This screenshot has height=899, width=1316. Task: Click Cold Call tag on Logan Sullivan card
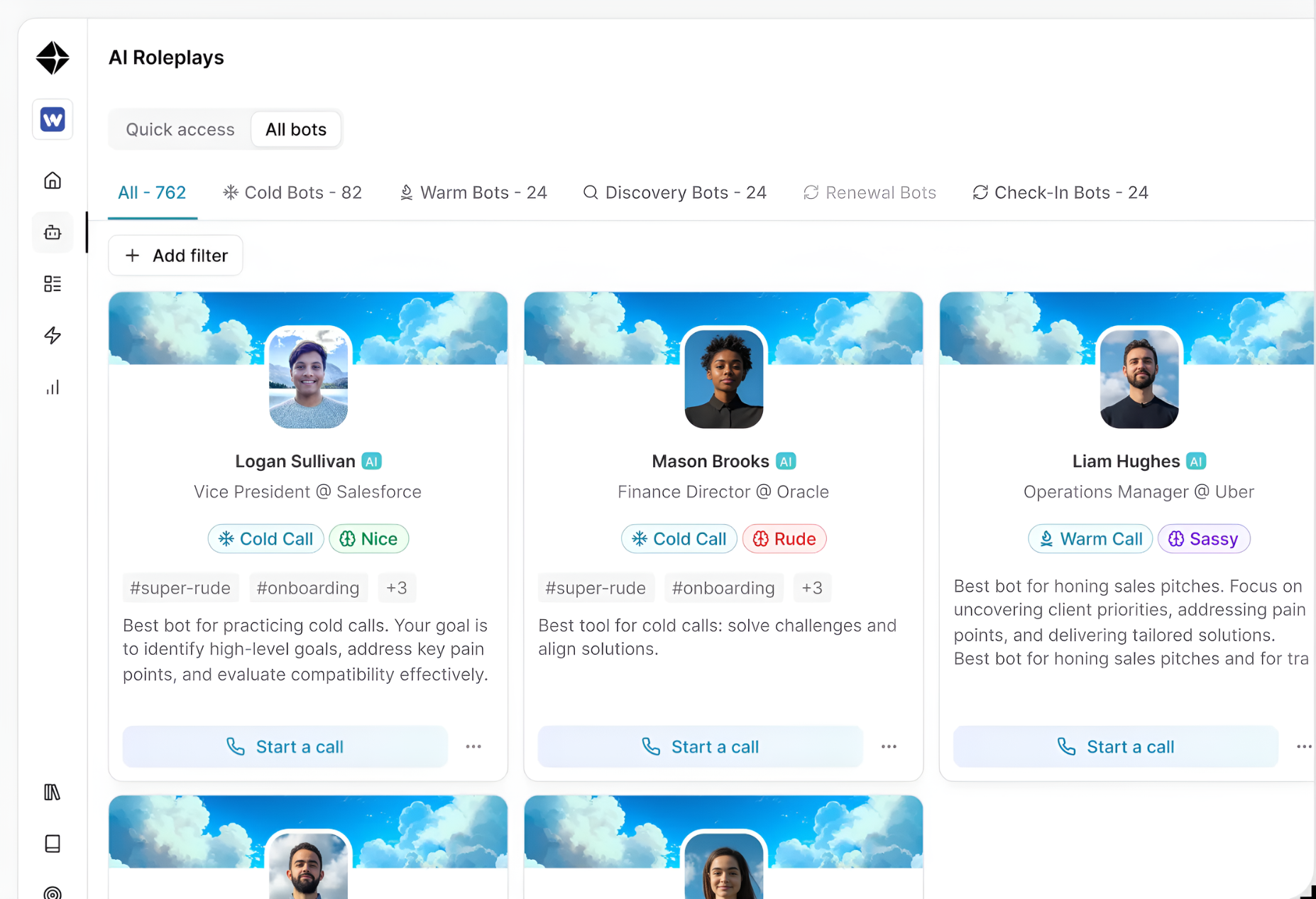(x=266, y=539)
